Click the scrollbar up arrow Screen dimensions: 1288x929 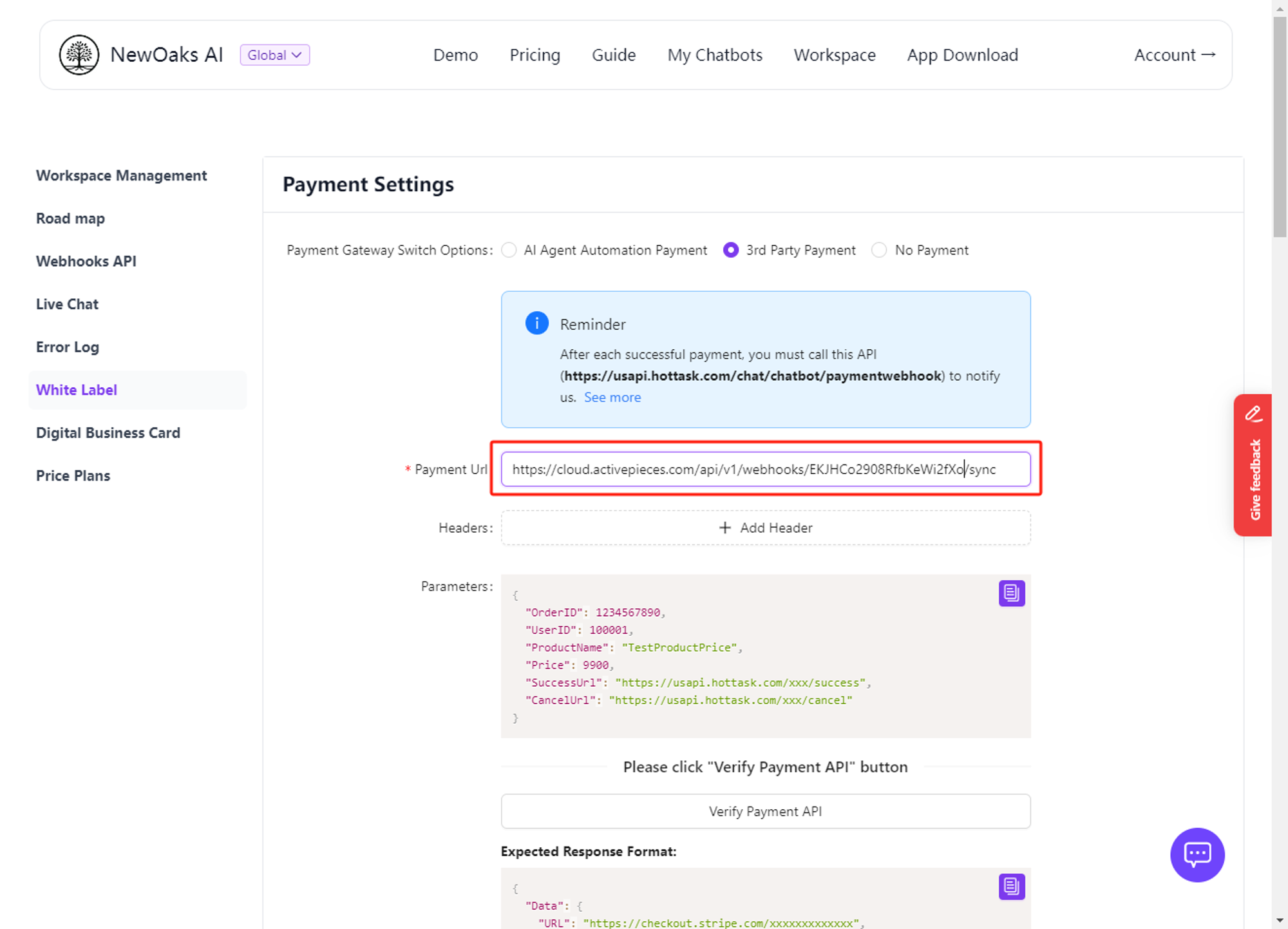[x=1279, y=8]
